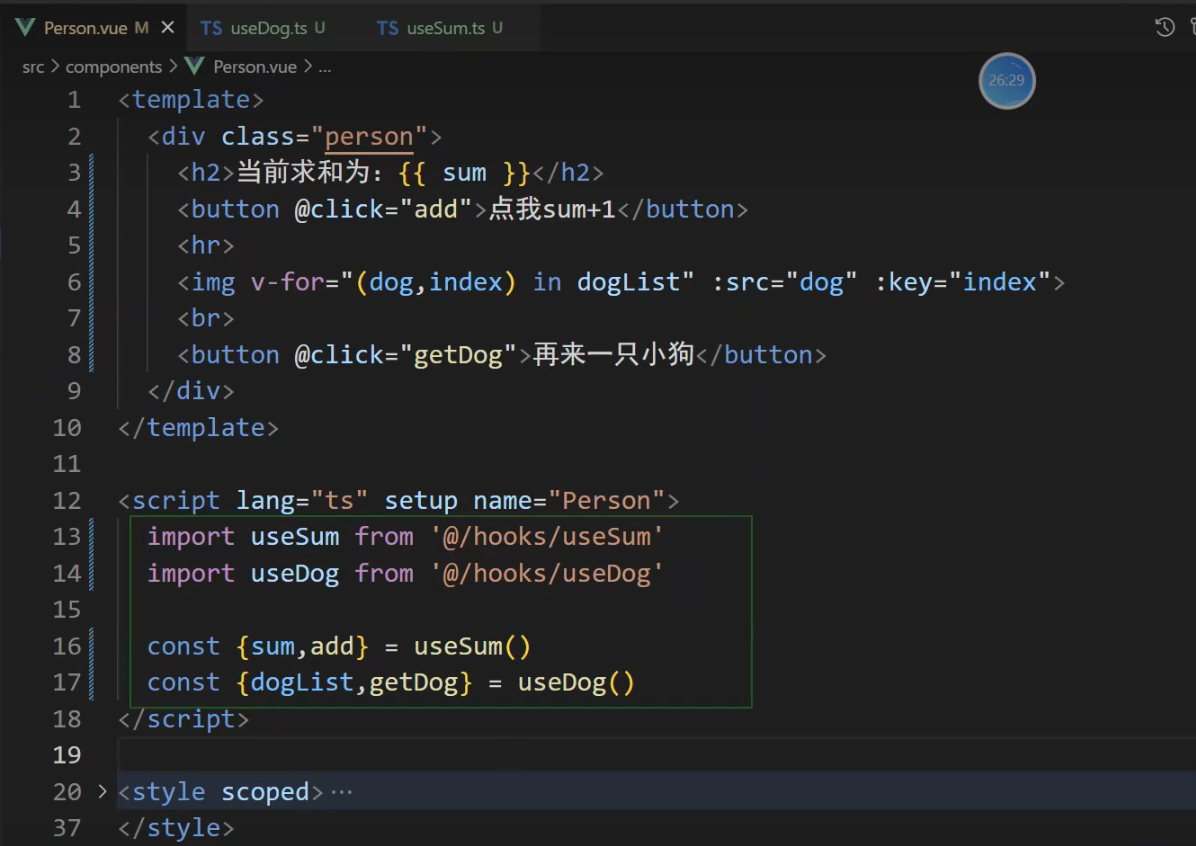Click the breadcrumb ellipsis symbol
This screenshot has width=1196, height=846.
(x=325, y=67)
